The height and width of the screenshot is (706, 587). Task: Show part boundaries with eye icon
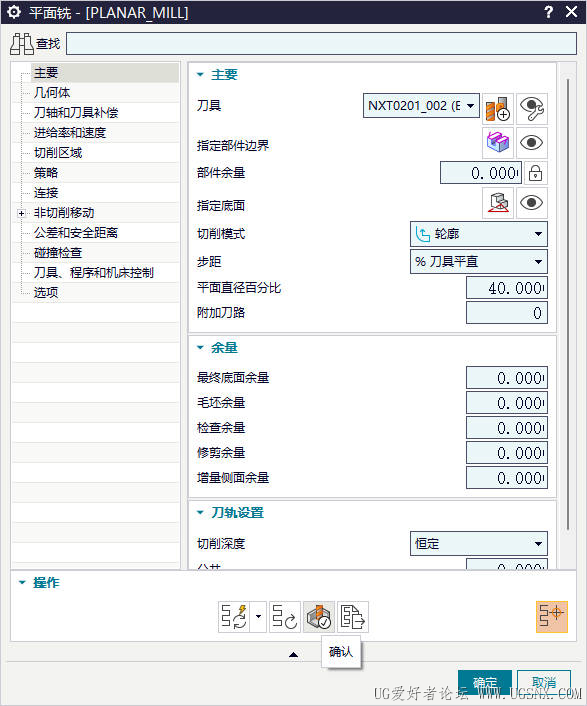tap(532, 143)
